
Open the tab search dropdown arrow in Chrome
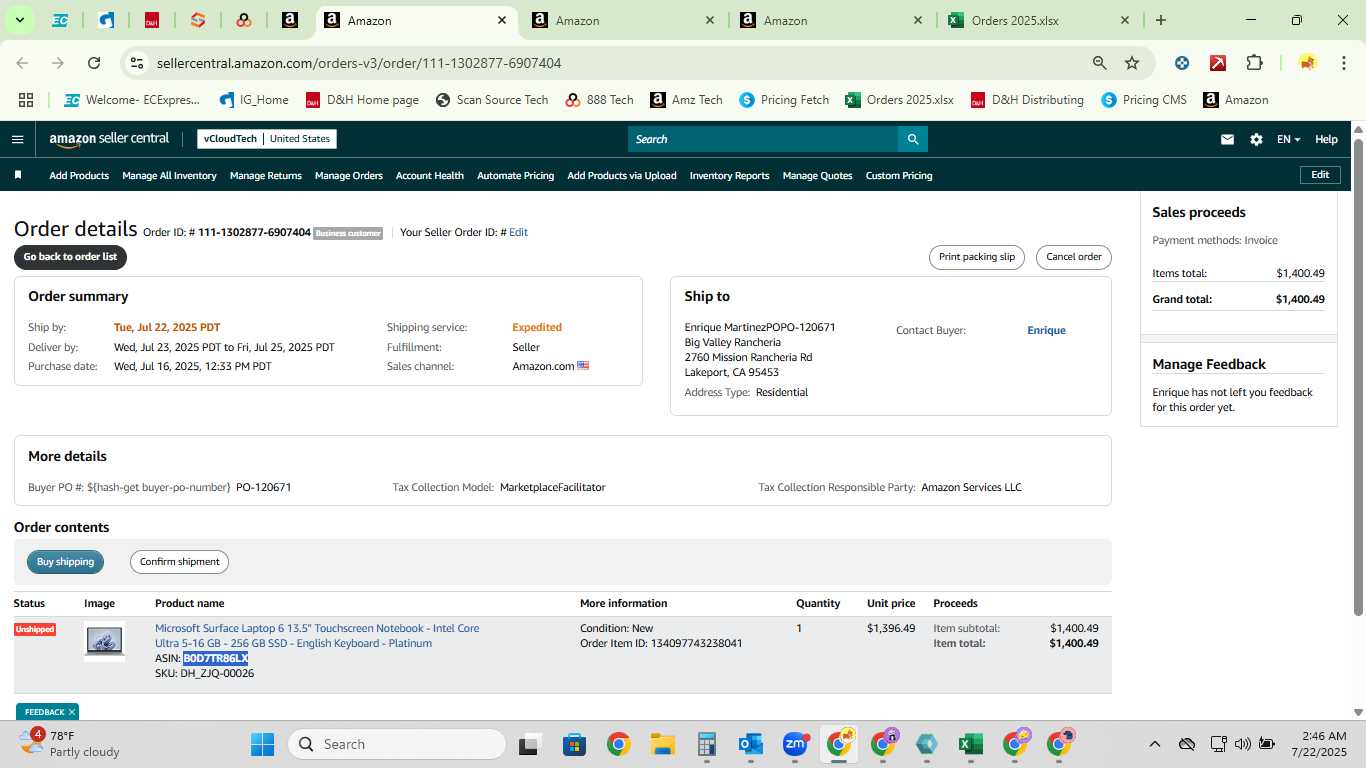point(20,20)
